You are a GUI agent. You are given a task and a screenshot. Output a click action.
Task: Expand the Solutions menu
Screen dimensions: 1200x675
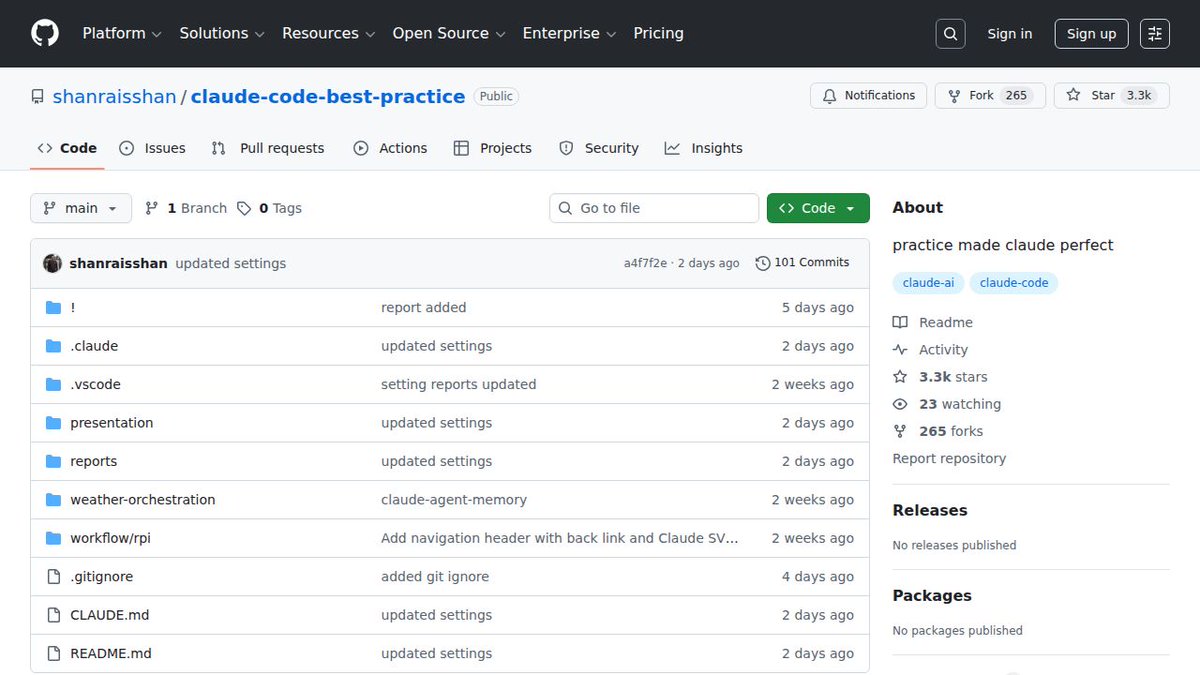(x=222, y=33)
